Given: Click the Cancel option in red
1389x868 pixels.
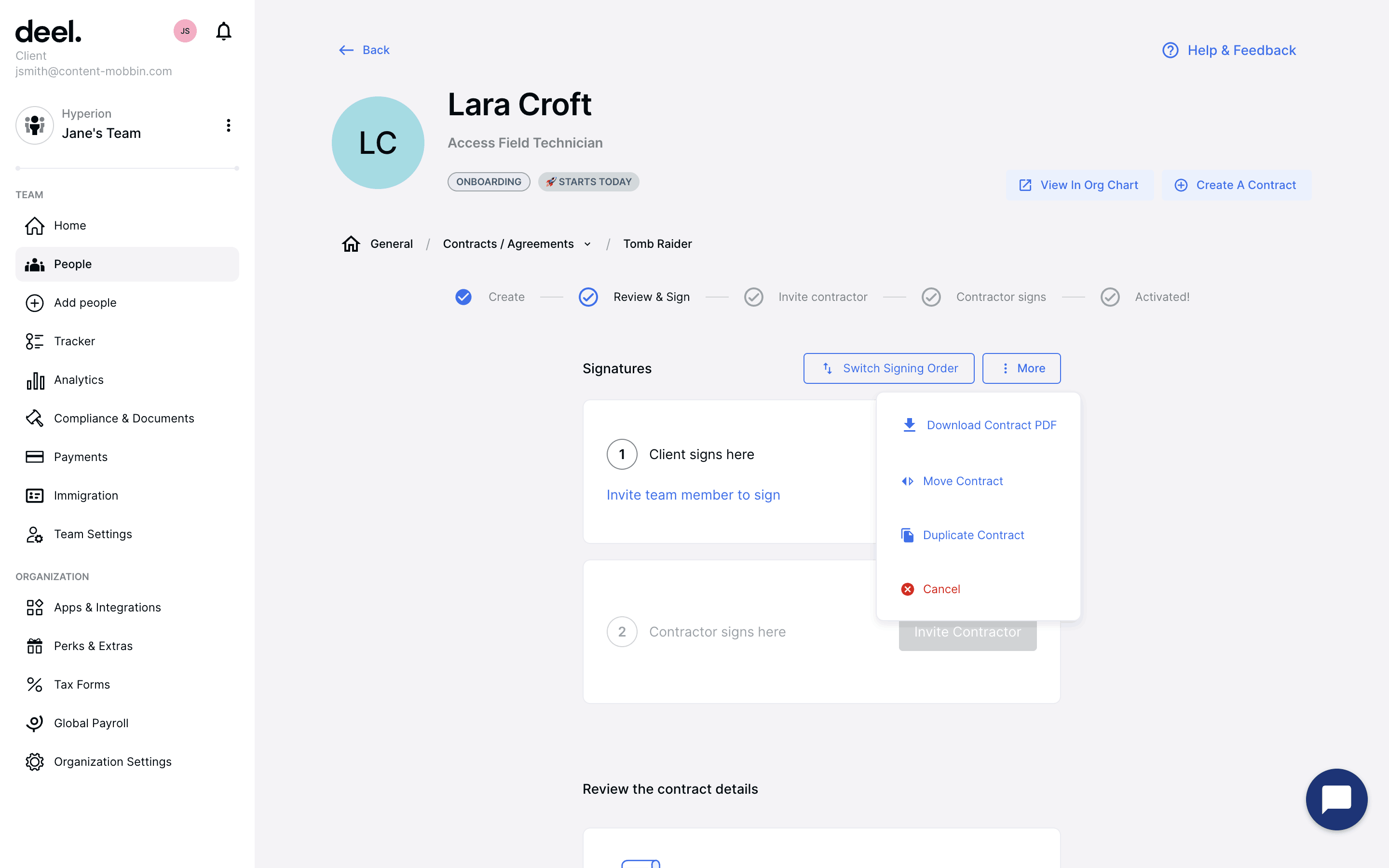Looking at the screenshot, I should (941, 589).
